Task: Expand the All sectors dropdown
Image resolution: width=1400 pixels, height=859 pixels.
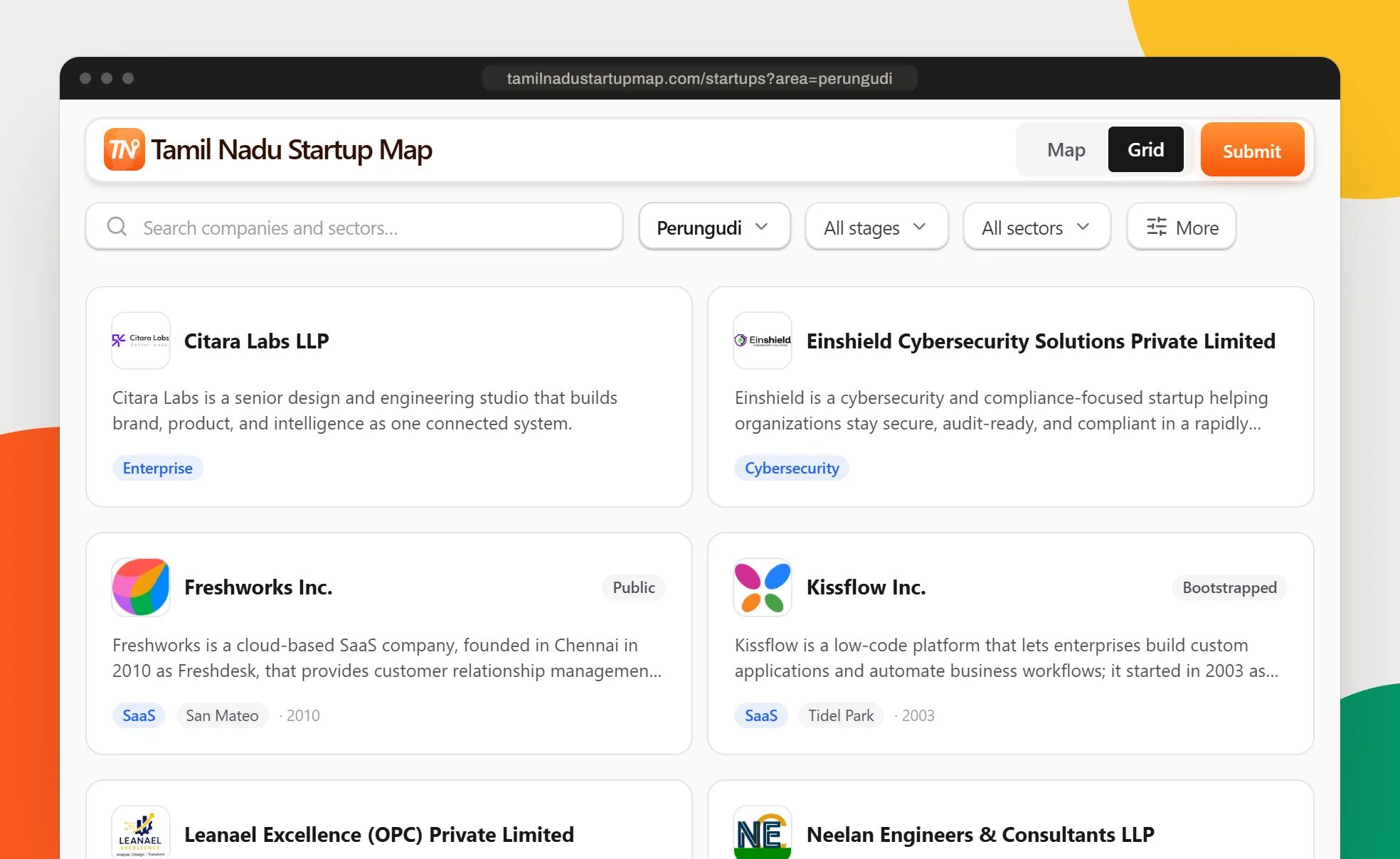Action: (1036, 227)
